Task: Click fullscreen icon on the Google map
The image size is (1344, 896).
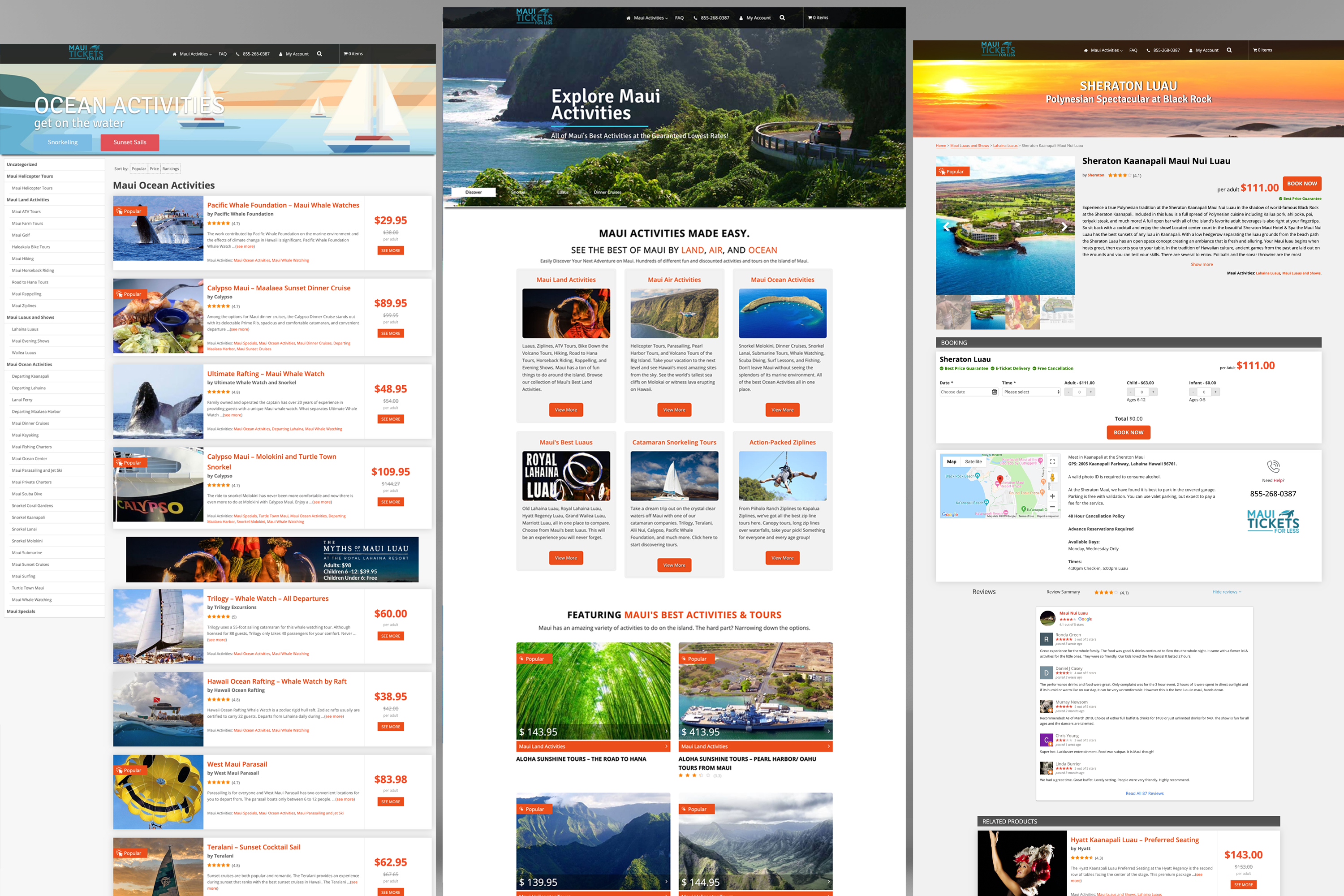Action: pos(1052,462)
